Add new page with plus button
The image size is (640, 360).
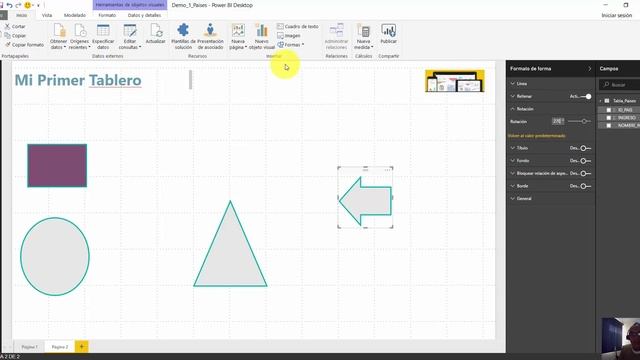[x=81, y=347]
